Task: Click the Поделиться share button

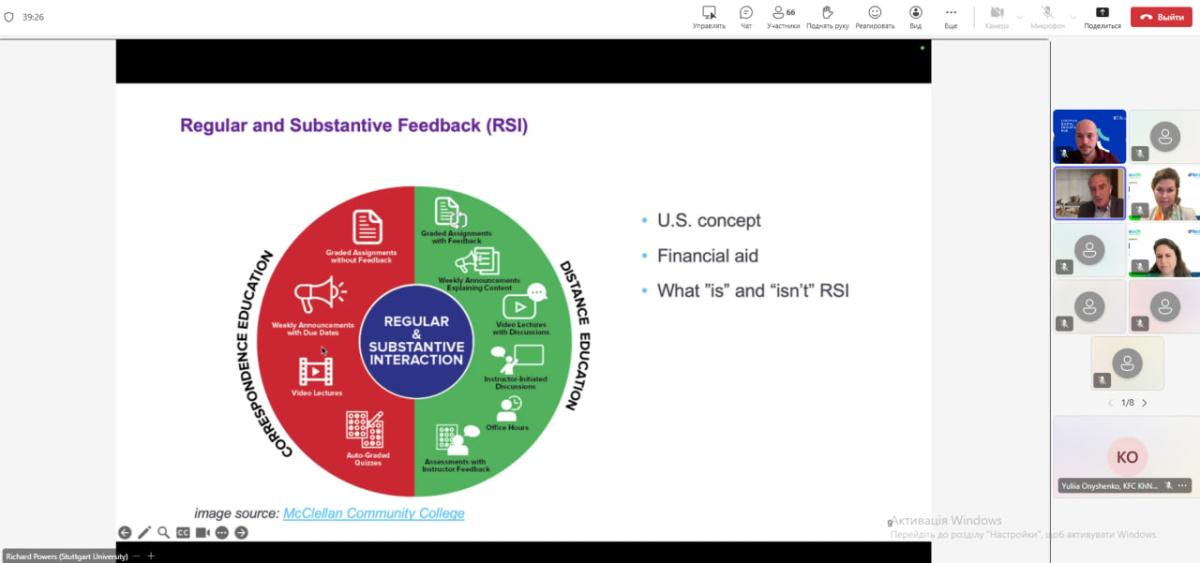Action: click(1102, 16)
